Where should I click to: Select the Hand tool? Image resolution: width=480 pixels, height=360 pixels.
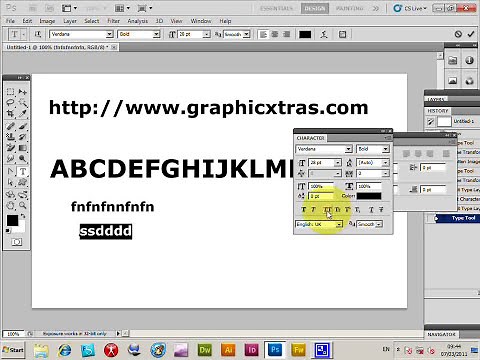pos(10,205)
